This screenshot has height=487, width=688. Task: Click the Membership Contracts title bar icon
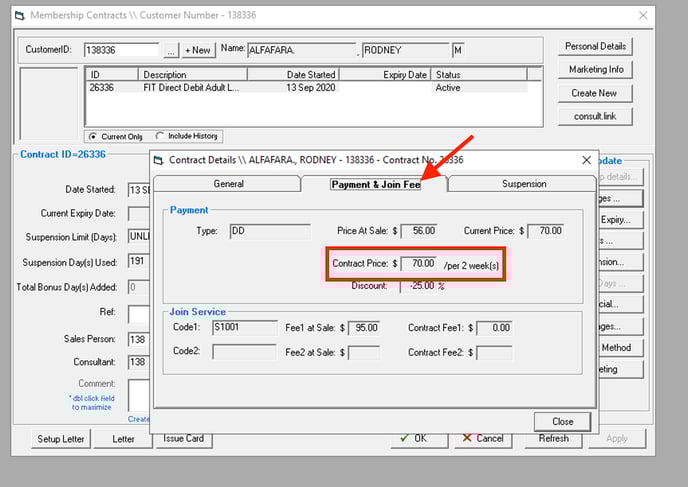20,16
